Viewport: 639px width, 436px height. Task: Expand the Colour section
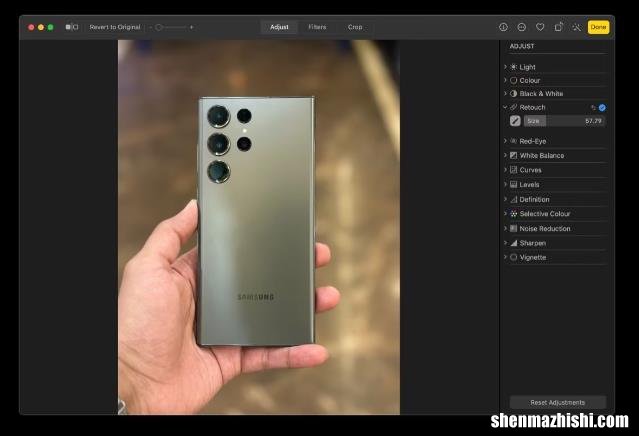505,80
